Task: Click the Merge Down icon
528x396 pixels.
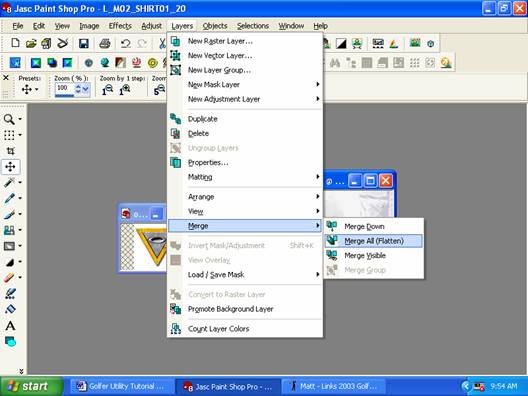Action: tap(332, 226)
